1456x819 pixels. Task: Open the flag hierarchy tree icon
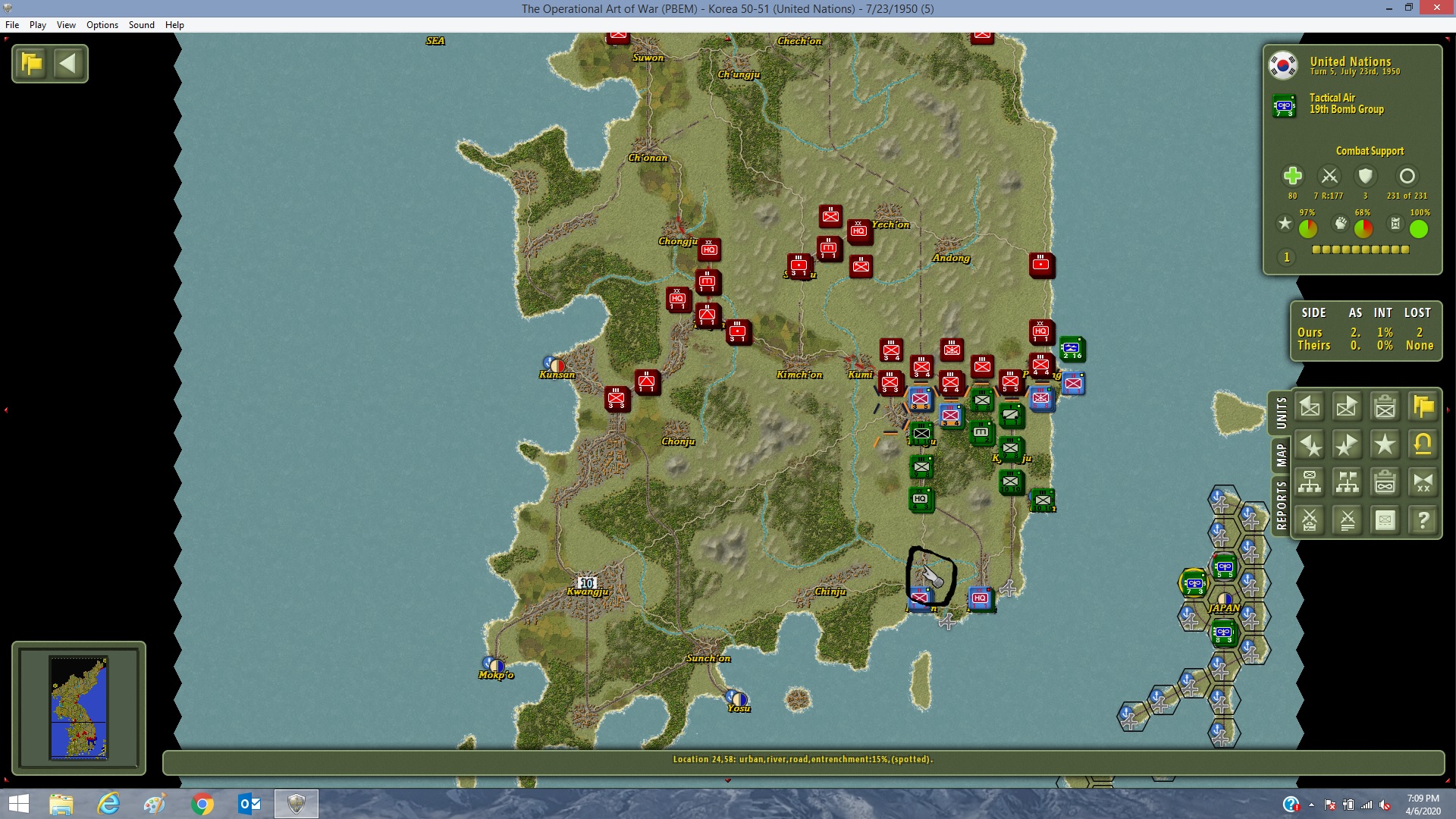tap(1348, 482)
